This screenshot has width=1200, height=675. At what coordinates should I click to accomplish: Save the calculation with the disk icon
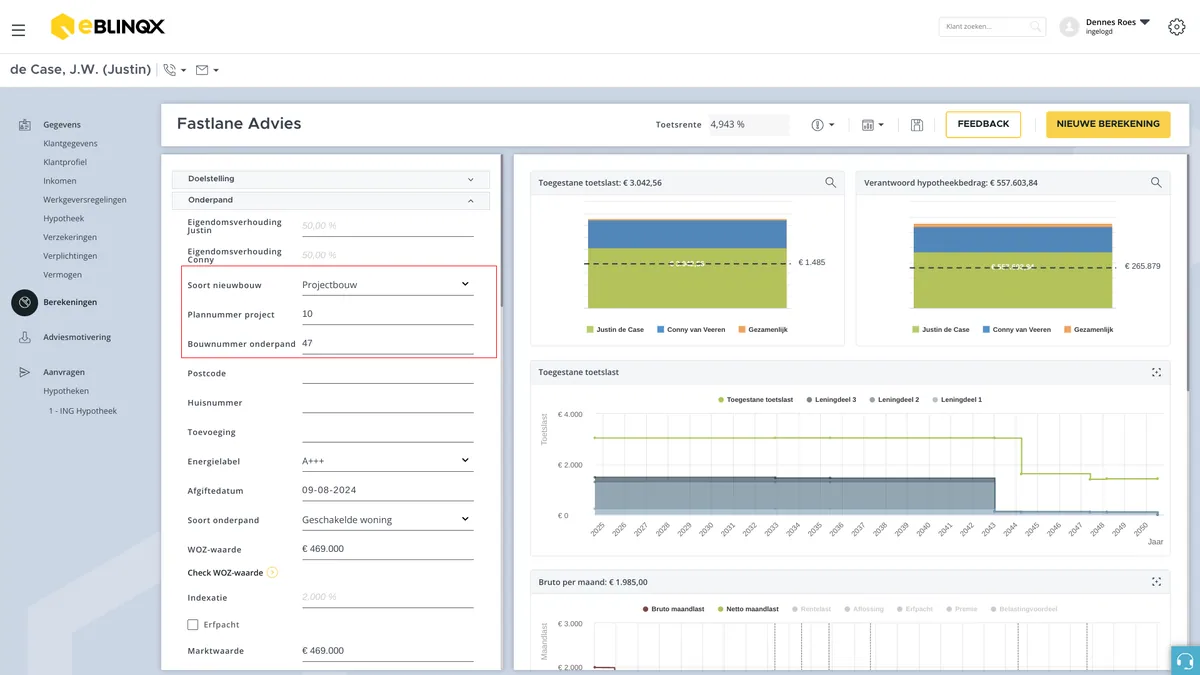point(917,125)
